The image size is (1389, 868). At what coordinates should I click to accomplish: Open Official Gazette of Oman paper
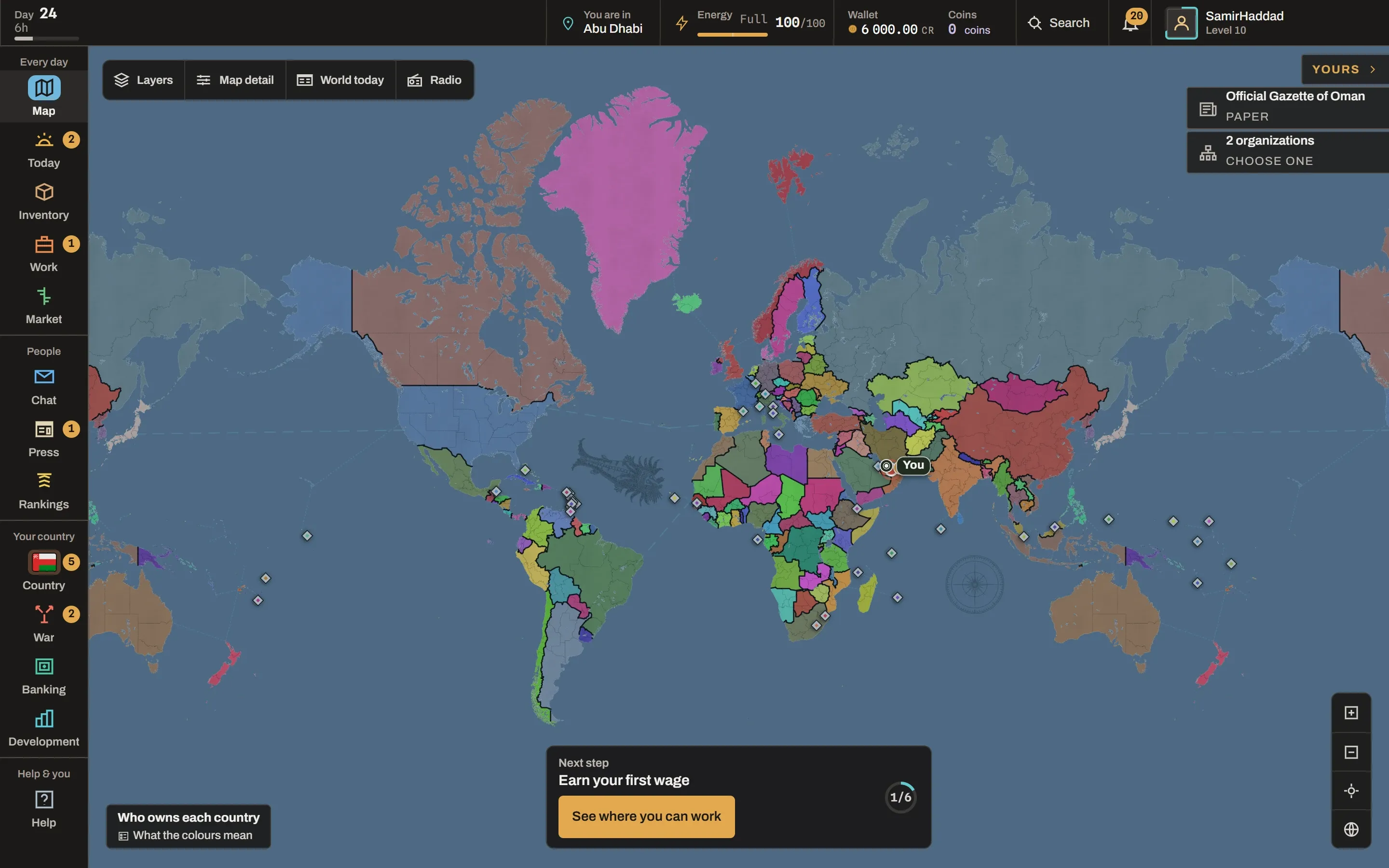[x=1287, y=108]
